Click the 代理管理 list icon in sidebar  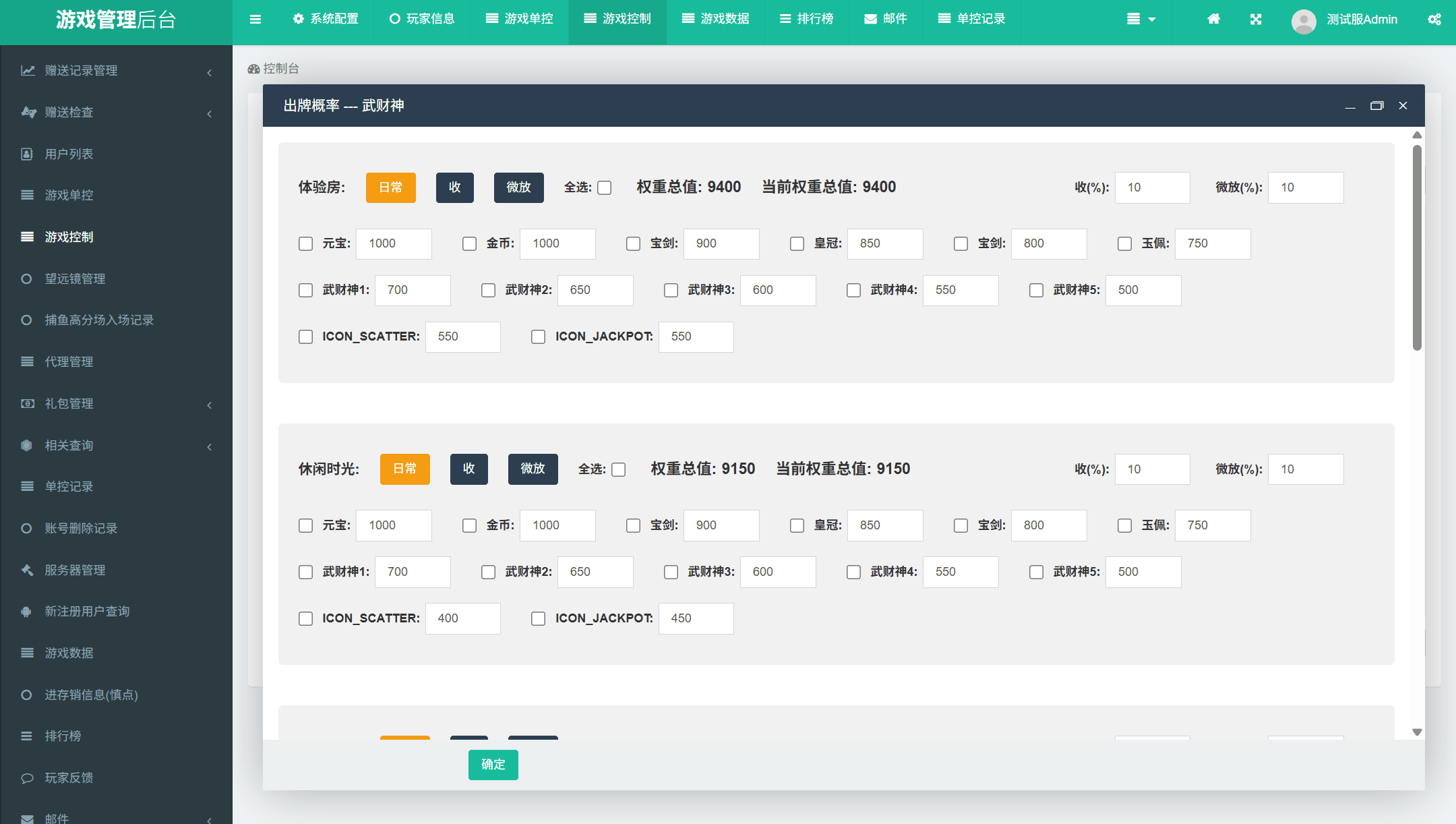pyautogui.click(x=27, y=362)
